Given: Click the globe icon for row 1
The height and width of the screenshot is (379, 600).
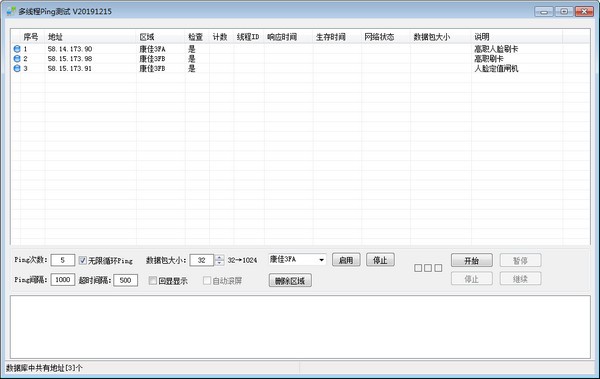Looking at the screenshot, I should coord(17,49).
